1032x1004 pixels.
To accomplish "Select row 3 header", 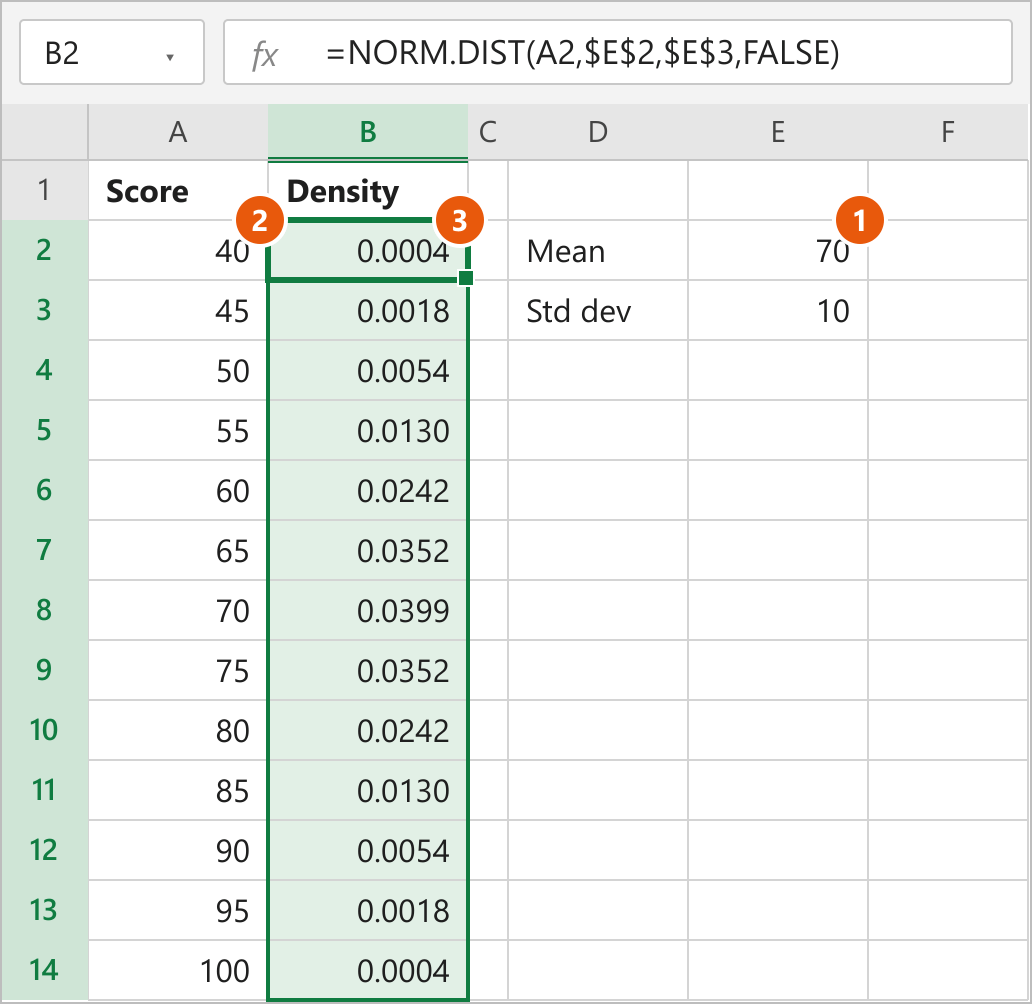I will click(x=44, y=310).
